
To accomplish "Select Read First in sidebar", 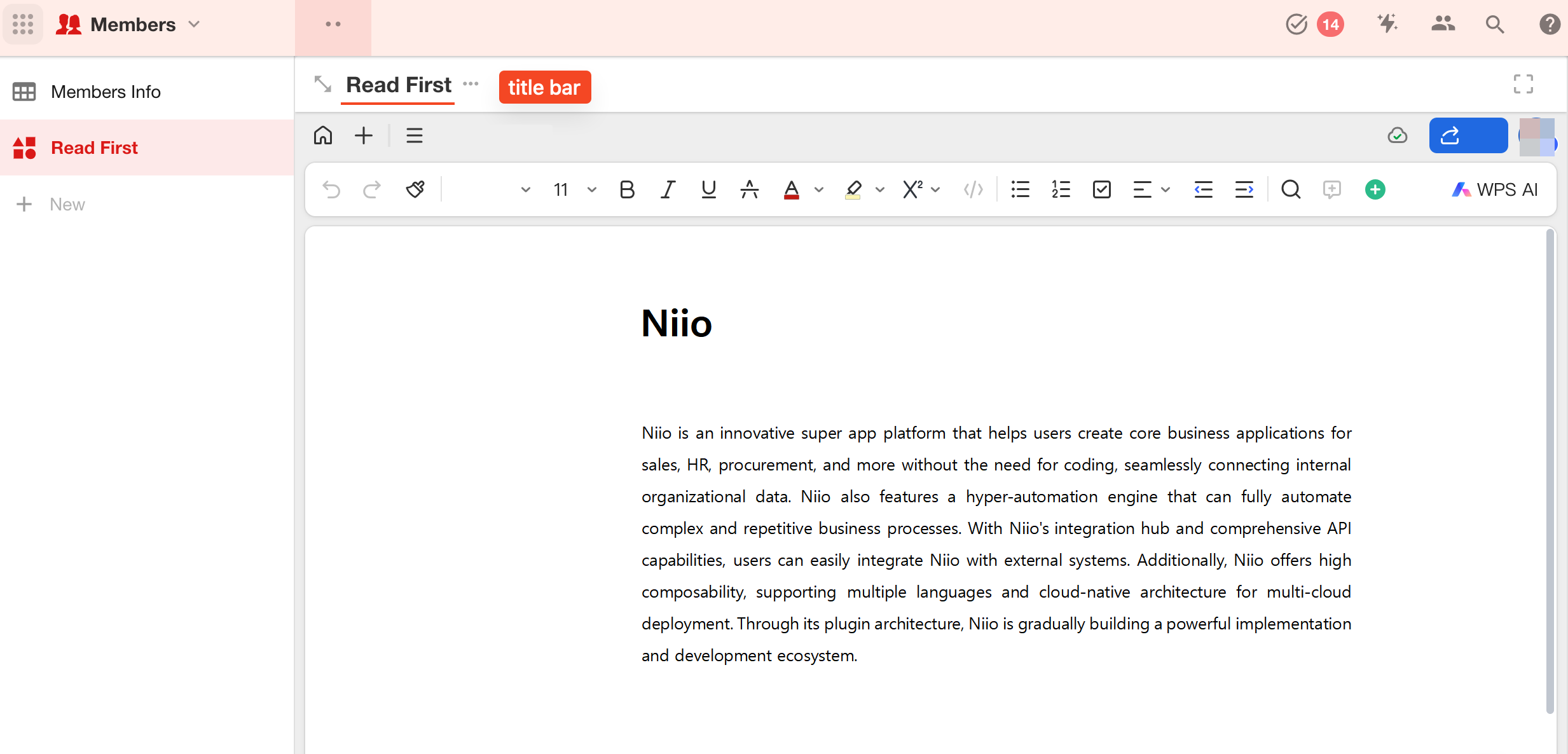I will coord(147,147).
